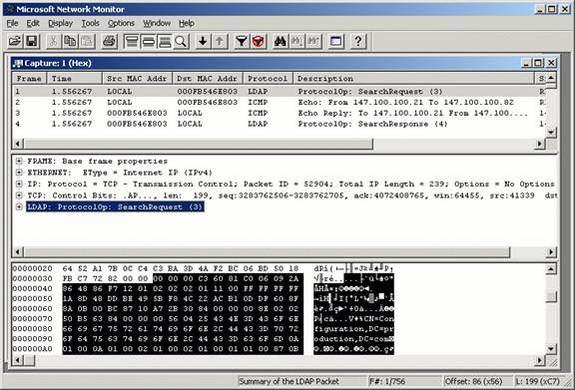Click the frame list scroll down arrow
The height and width of the screenshot is (390, 575).
click(551, 132)
